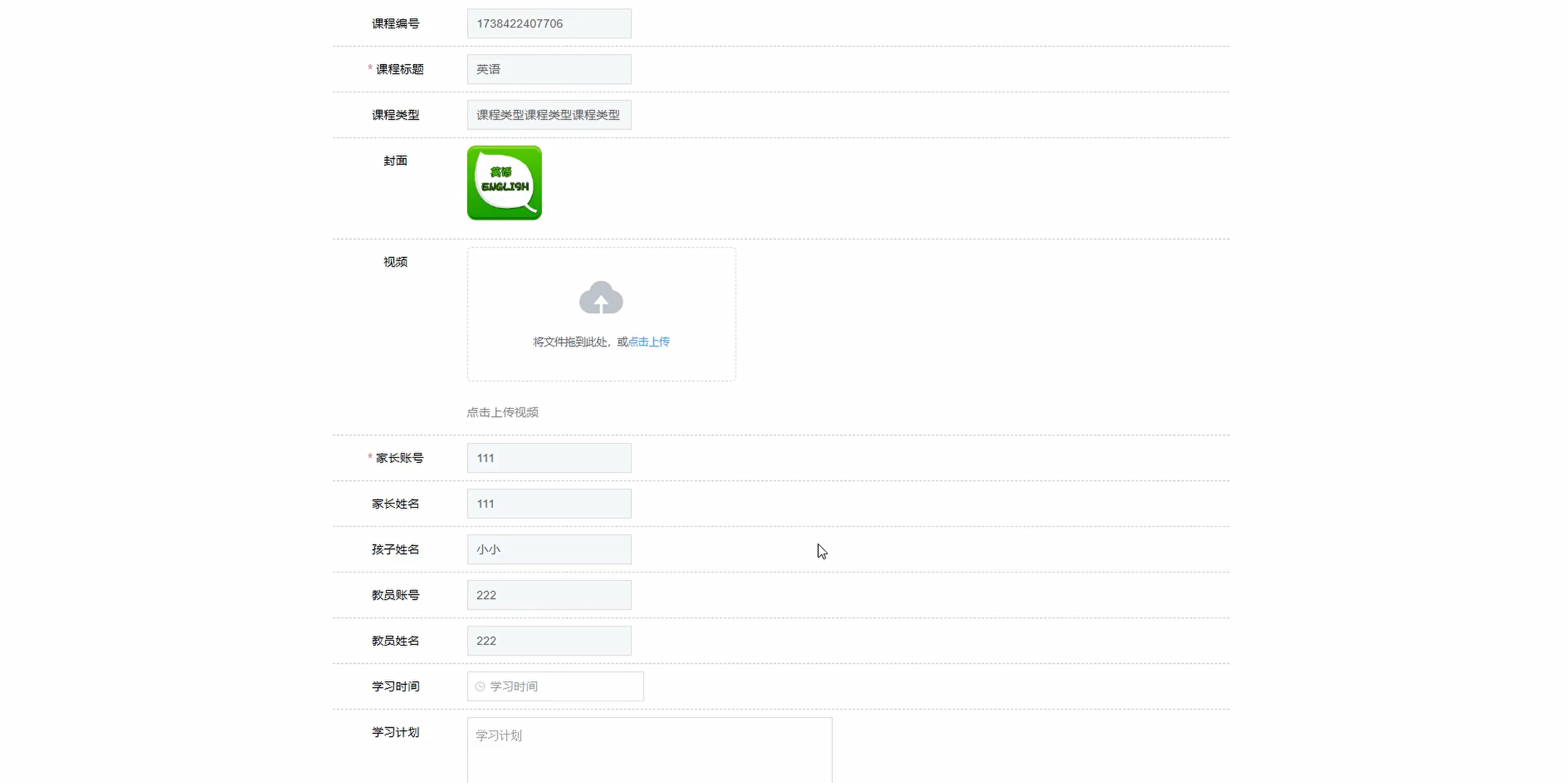Click the 教员姓名 input field
The image size is (1568, 783).
[548, 641]
